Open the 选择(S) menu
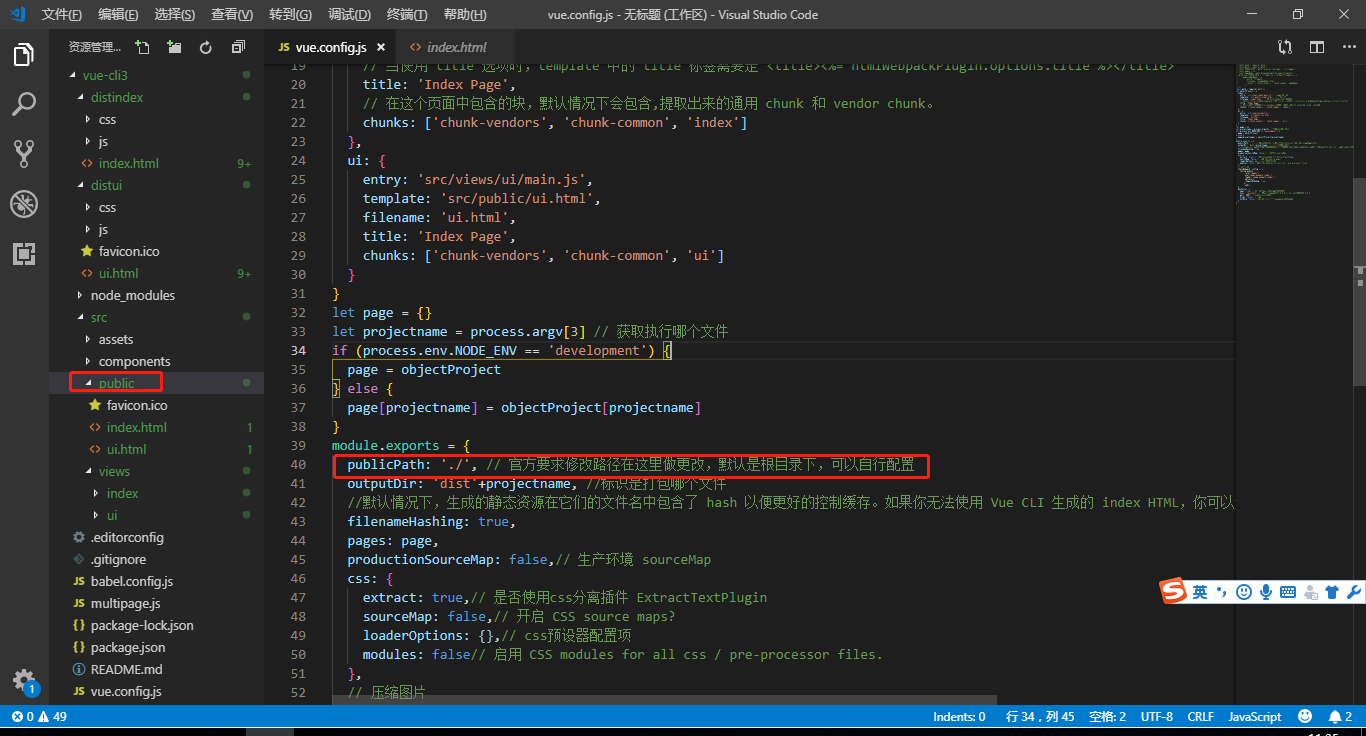Viewport: 1366px width, 736px height. click(175, 15)
